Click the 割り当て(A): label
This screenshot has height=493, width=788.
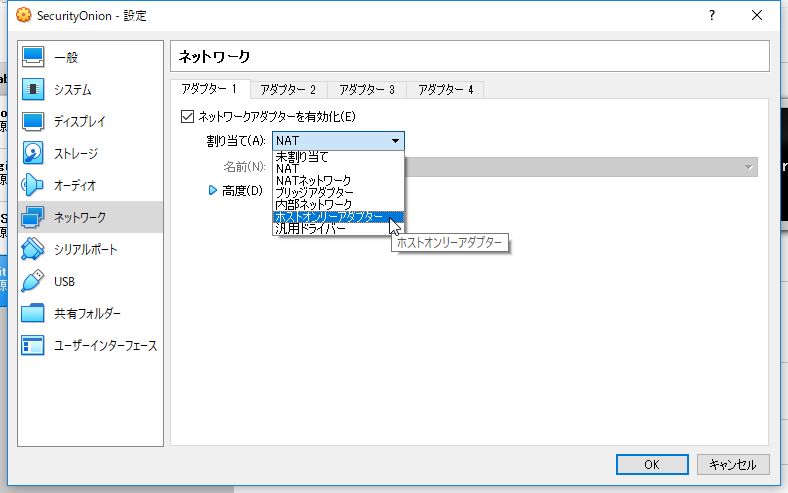[236, 141]
